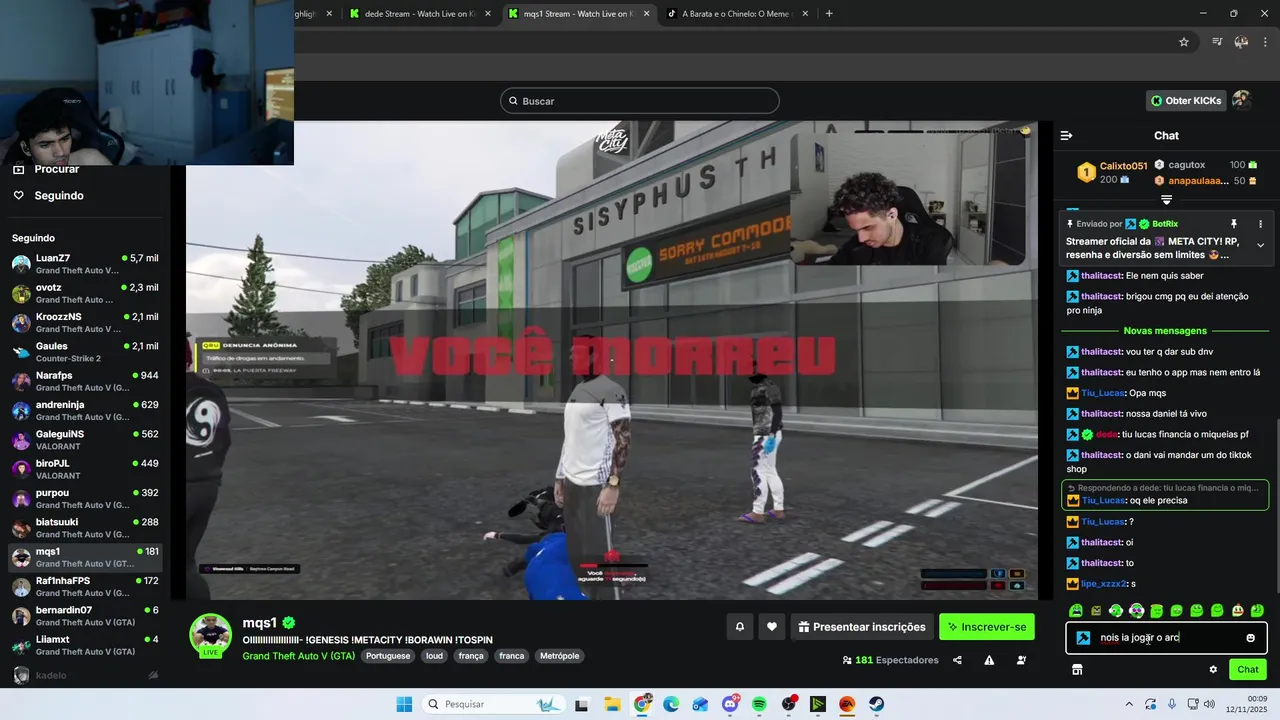The image size is (1280, 720).
Task: Open Spotify from the taskbar
Action: click(759, 704)
